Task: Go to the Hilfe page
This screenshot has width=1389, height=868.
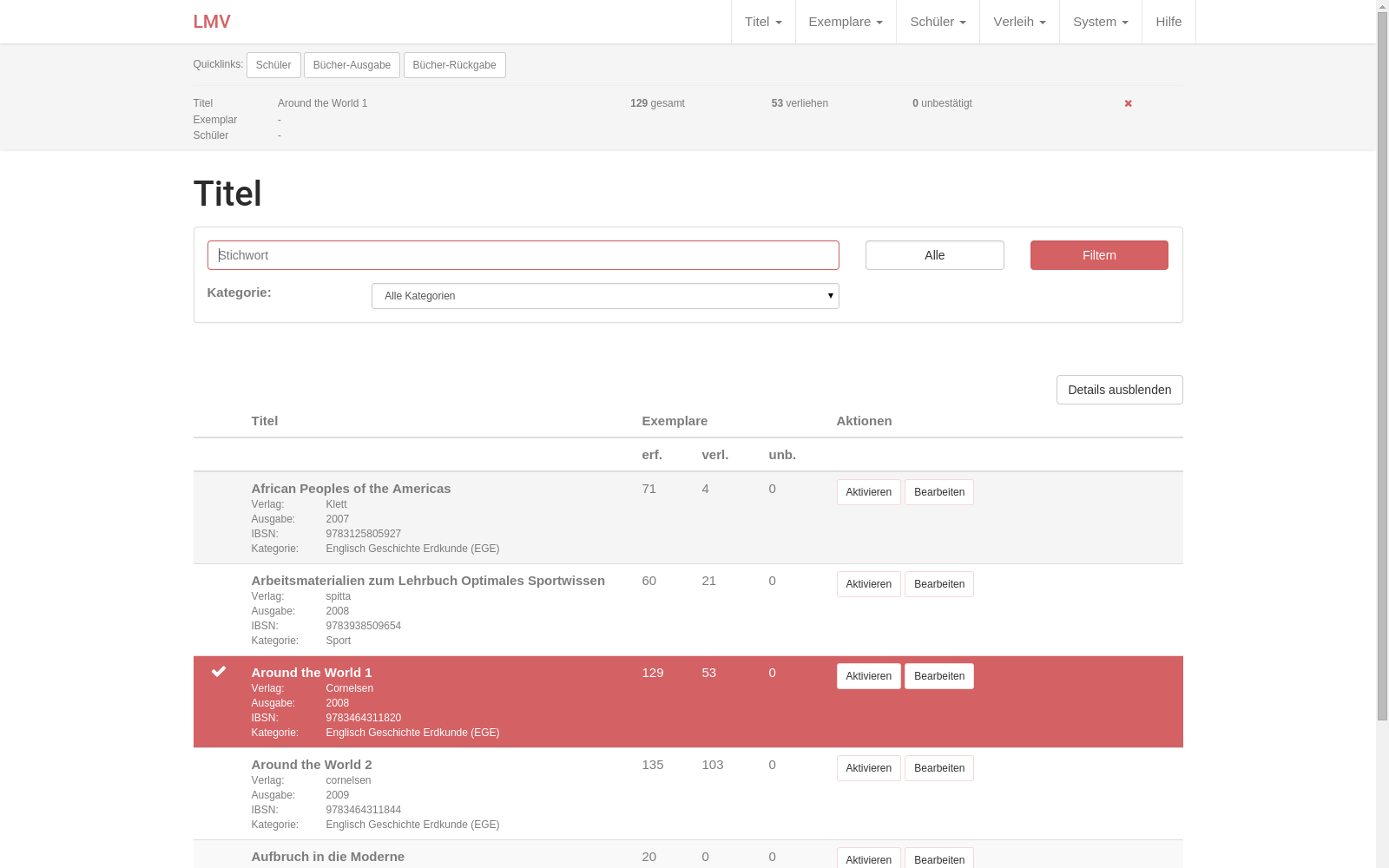Action: coord(1168,22)
